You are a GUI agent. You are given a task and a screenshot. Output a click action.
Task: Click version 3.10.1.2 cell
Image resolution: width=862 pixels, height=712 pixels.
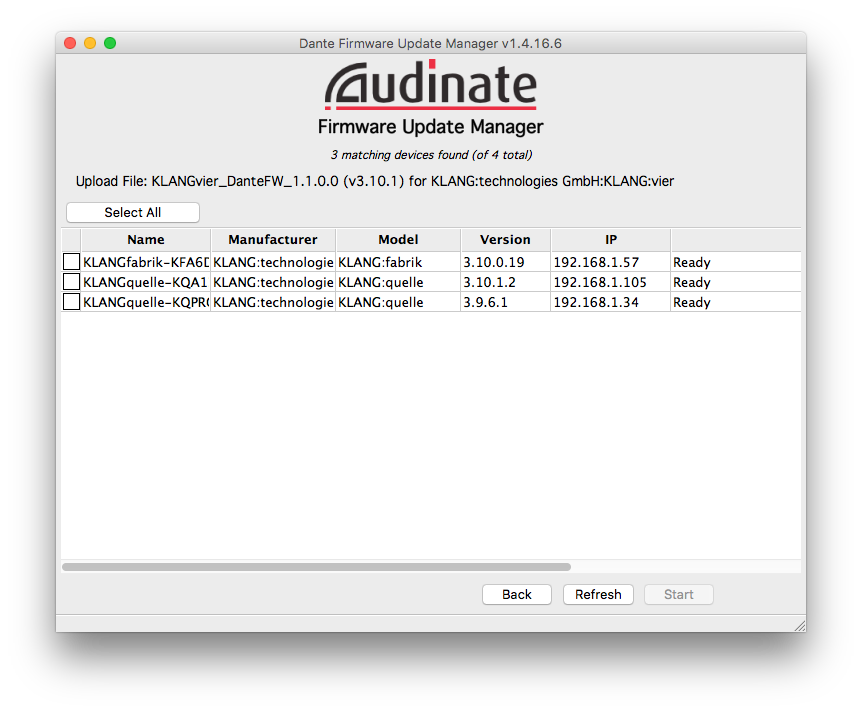click(505, 282)
